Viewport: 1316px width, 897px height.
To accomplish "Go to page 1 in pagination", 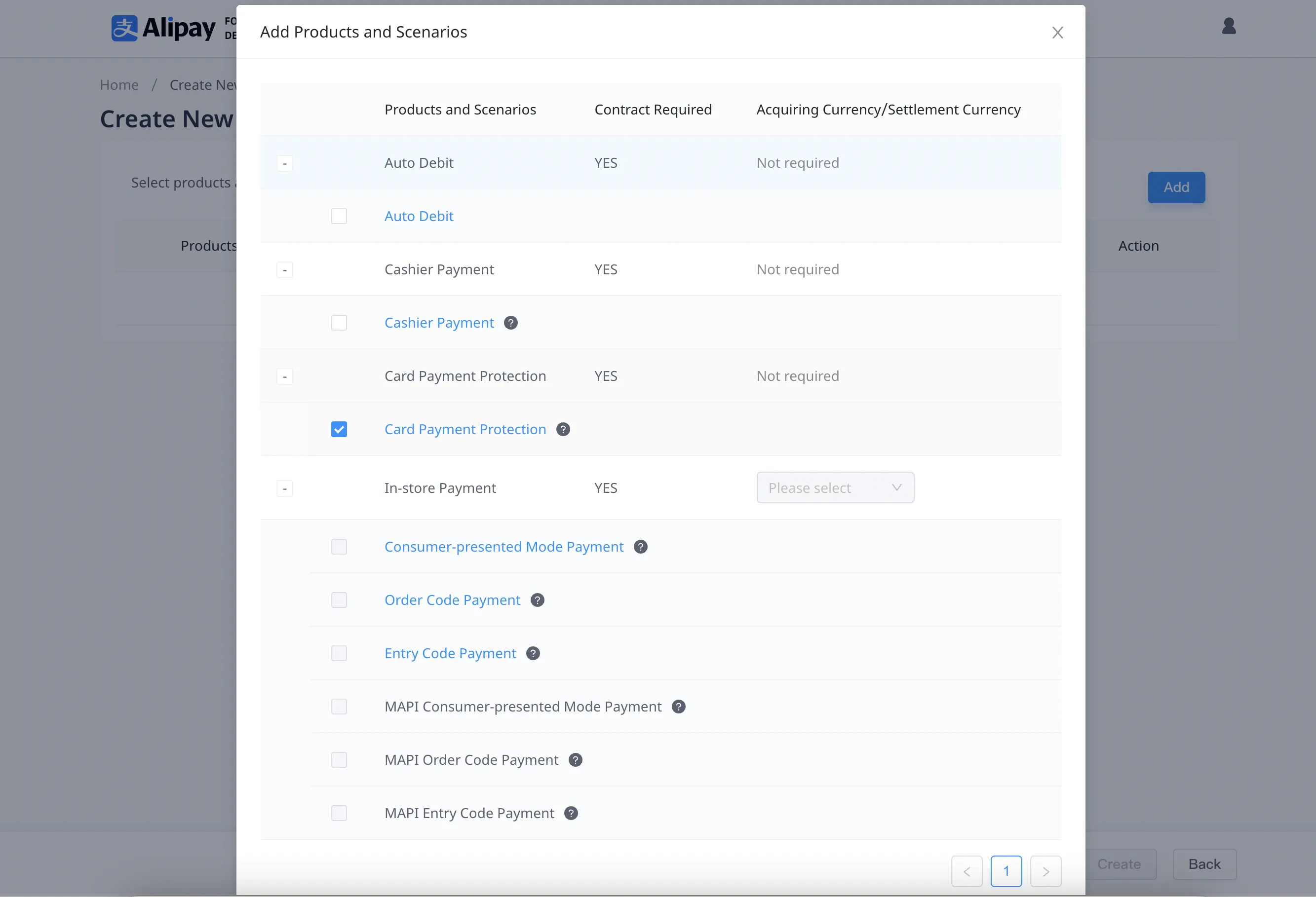I will (1006, 870).
